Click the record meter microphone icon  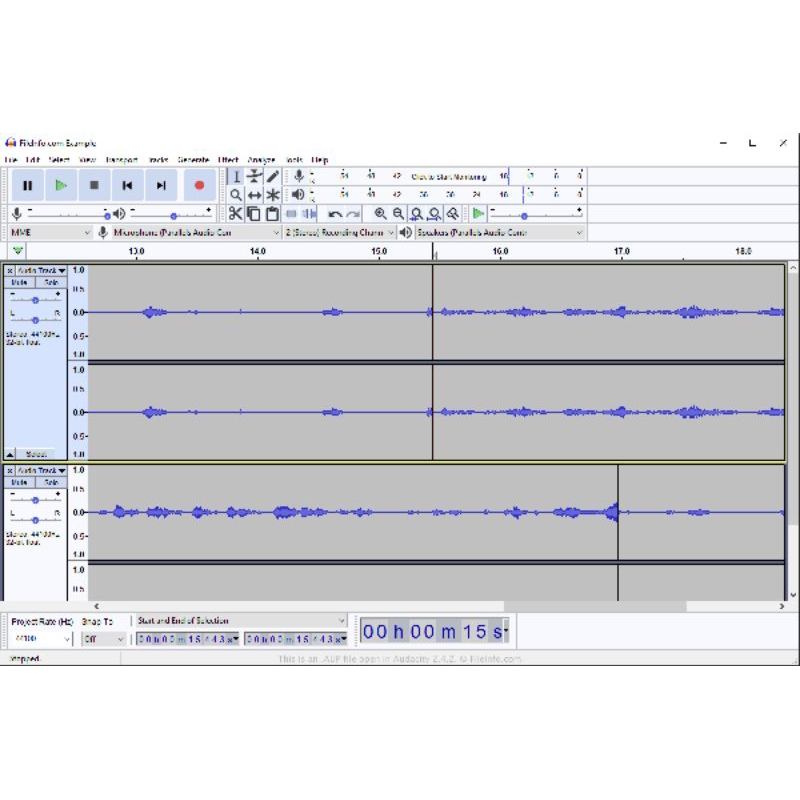coord(299,176)
